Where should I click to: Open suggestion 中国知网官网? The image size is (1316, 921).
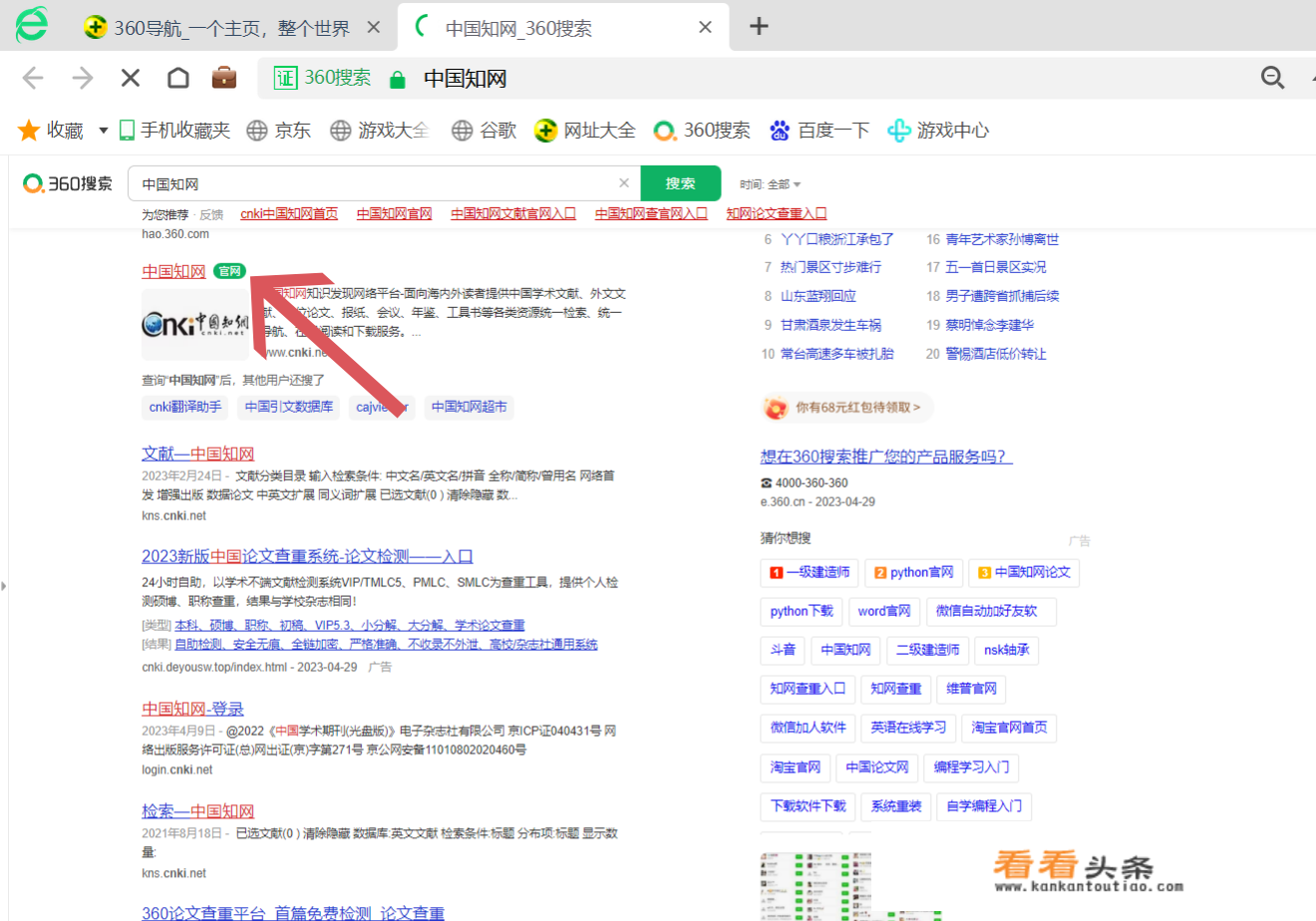[x=395, y=214]
